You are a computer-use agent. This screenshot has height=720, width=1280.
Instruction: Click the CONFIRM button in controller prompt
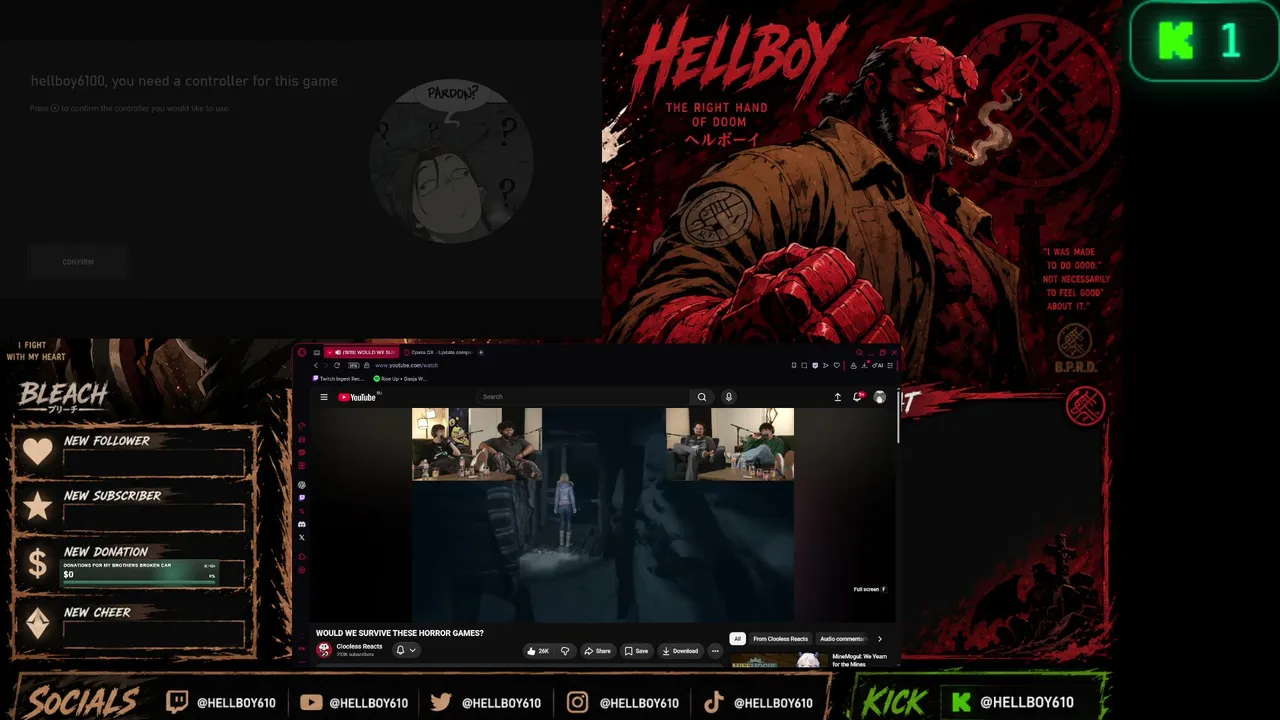tap(78, 262)
